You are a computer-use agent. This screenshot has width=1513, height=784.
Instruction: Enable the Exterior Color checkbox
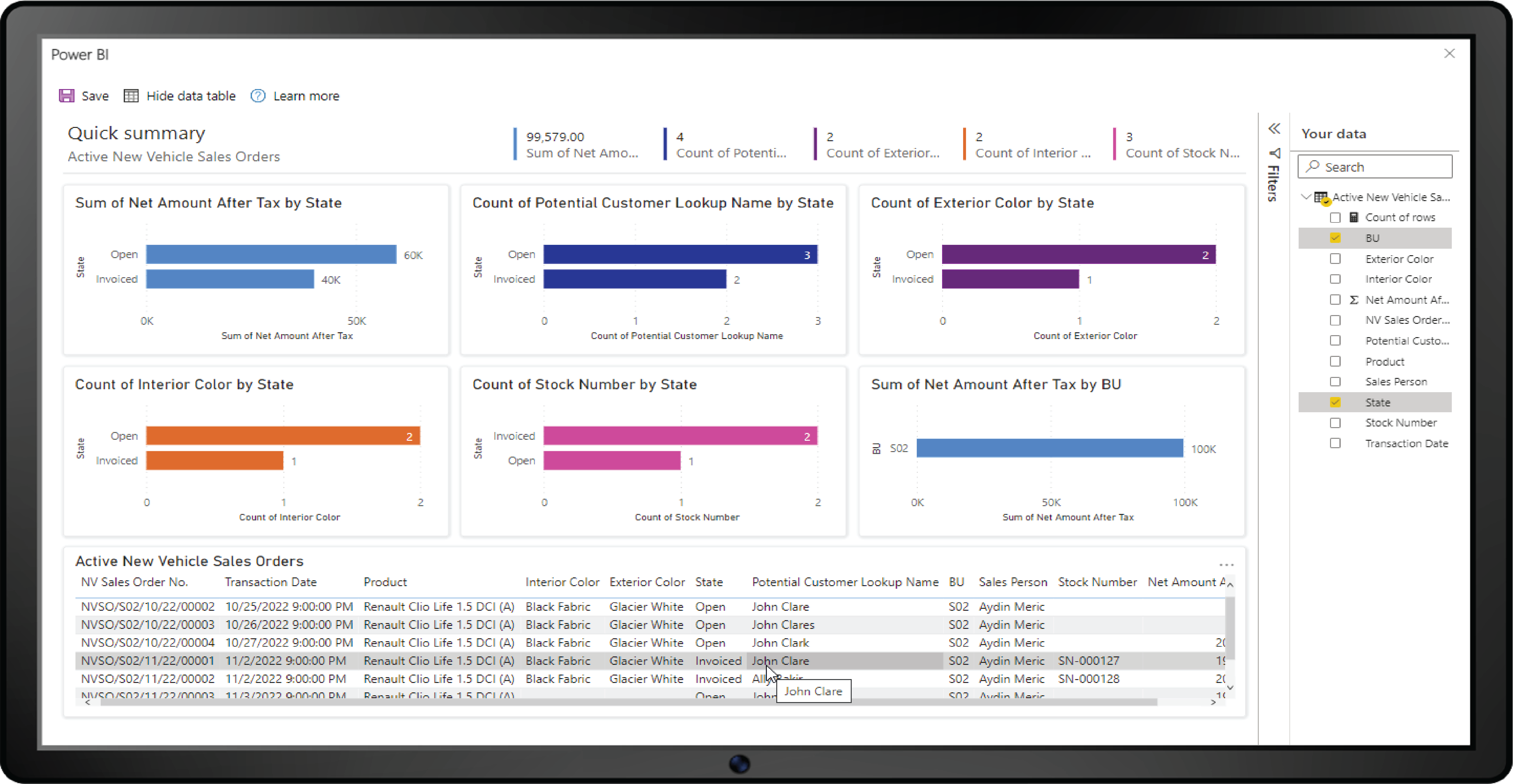1335,258
